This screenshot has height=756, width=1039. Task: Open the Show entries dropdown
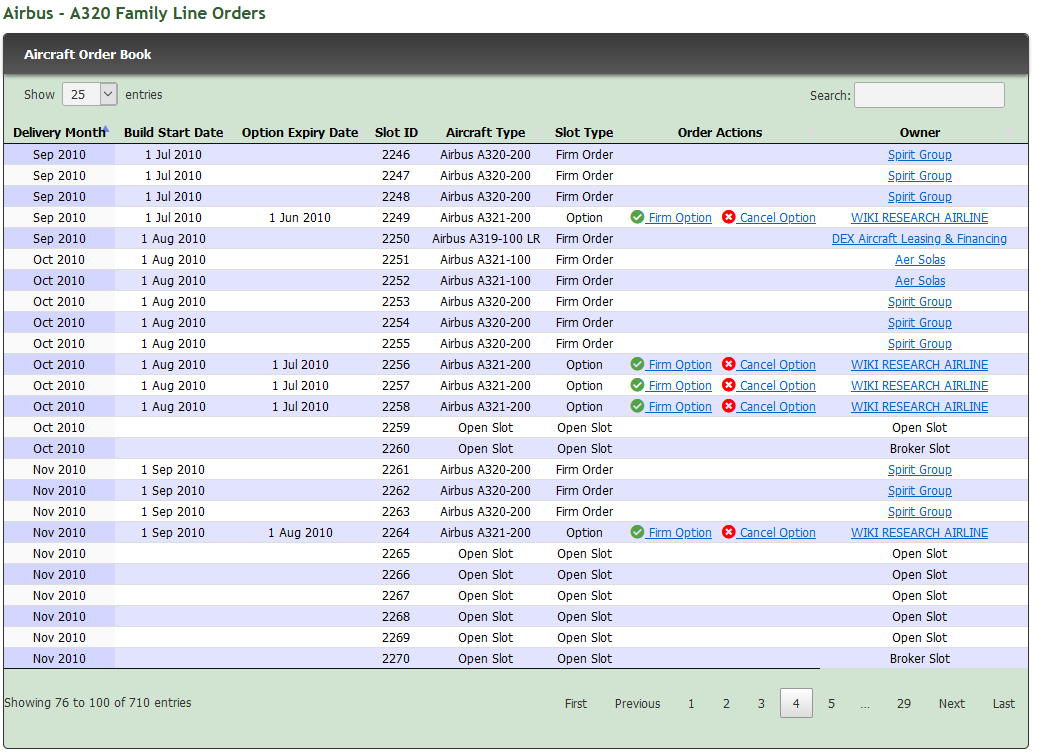tap(90, 94)
